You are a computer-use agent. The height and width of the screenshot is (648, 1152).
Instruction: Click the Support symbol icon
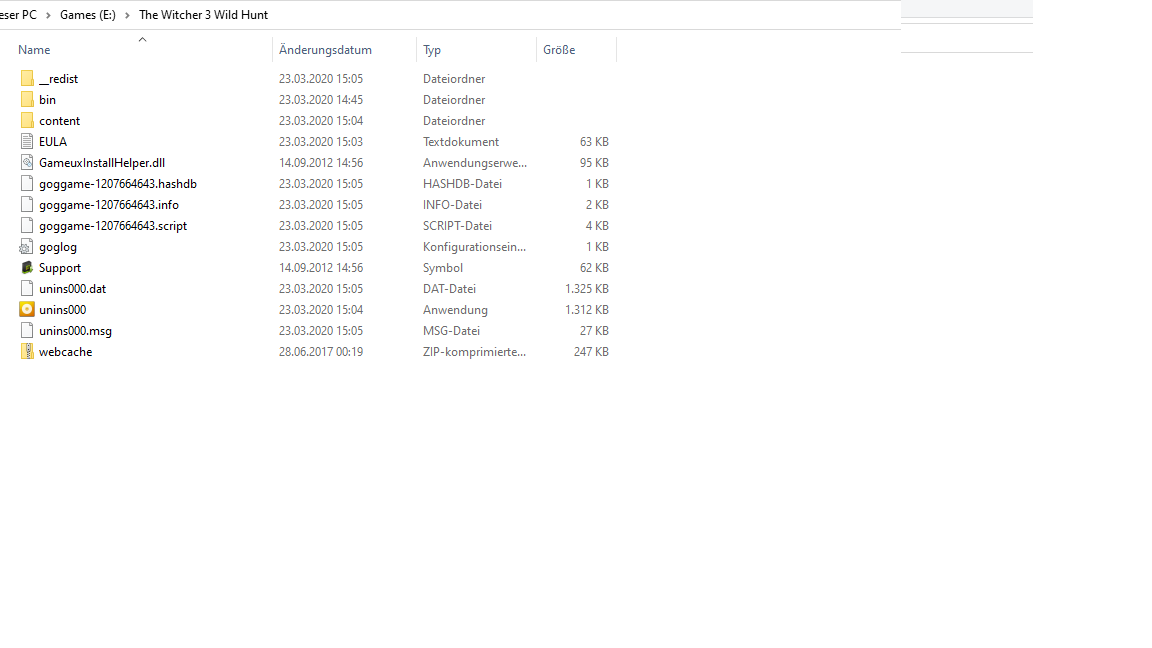coord(27,268)
